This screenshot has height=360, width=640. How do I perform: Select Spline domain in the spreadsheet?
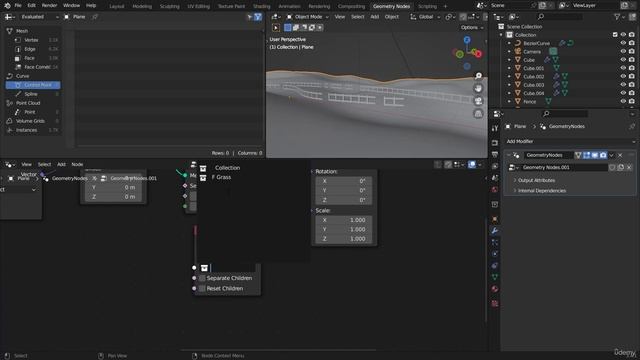(33, 94)
